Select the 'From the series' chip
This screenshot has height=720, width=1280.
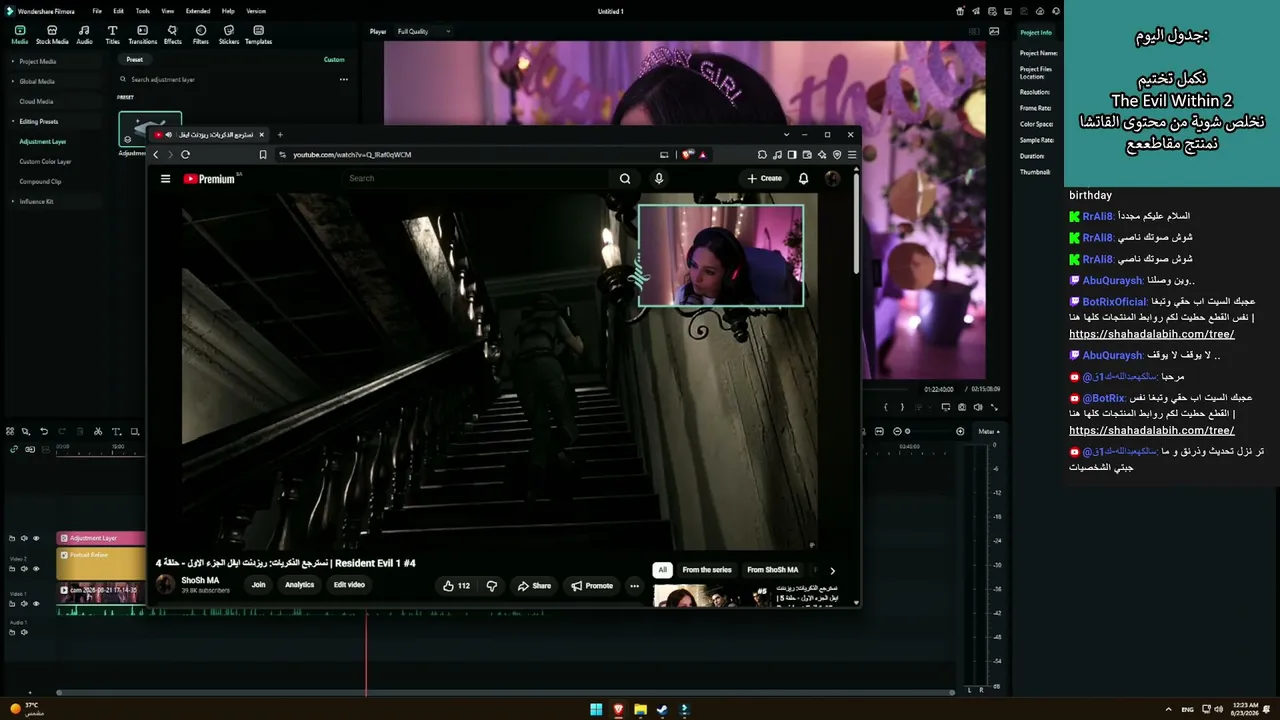pos(707,570)
